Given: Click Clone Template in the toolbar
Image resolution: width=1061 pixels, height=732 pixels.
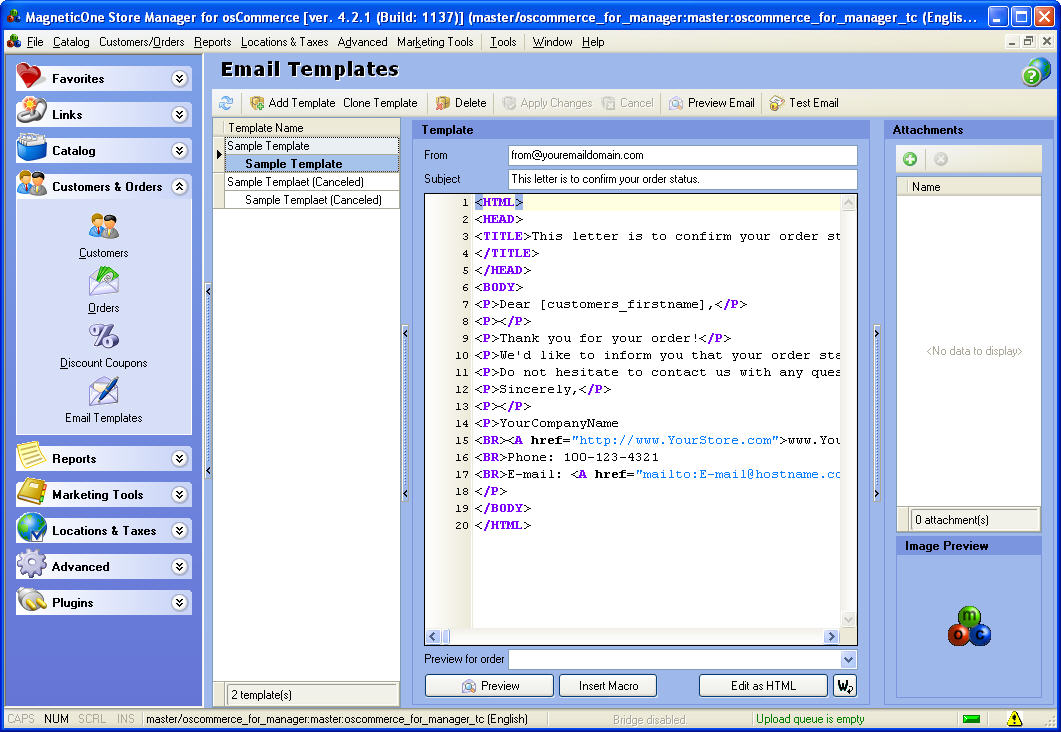Looking at the screenshot, I should [380, 103].
